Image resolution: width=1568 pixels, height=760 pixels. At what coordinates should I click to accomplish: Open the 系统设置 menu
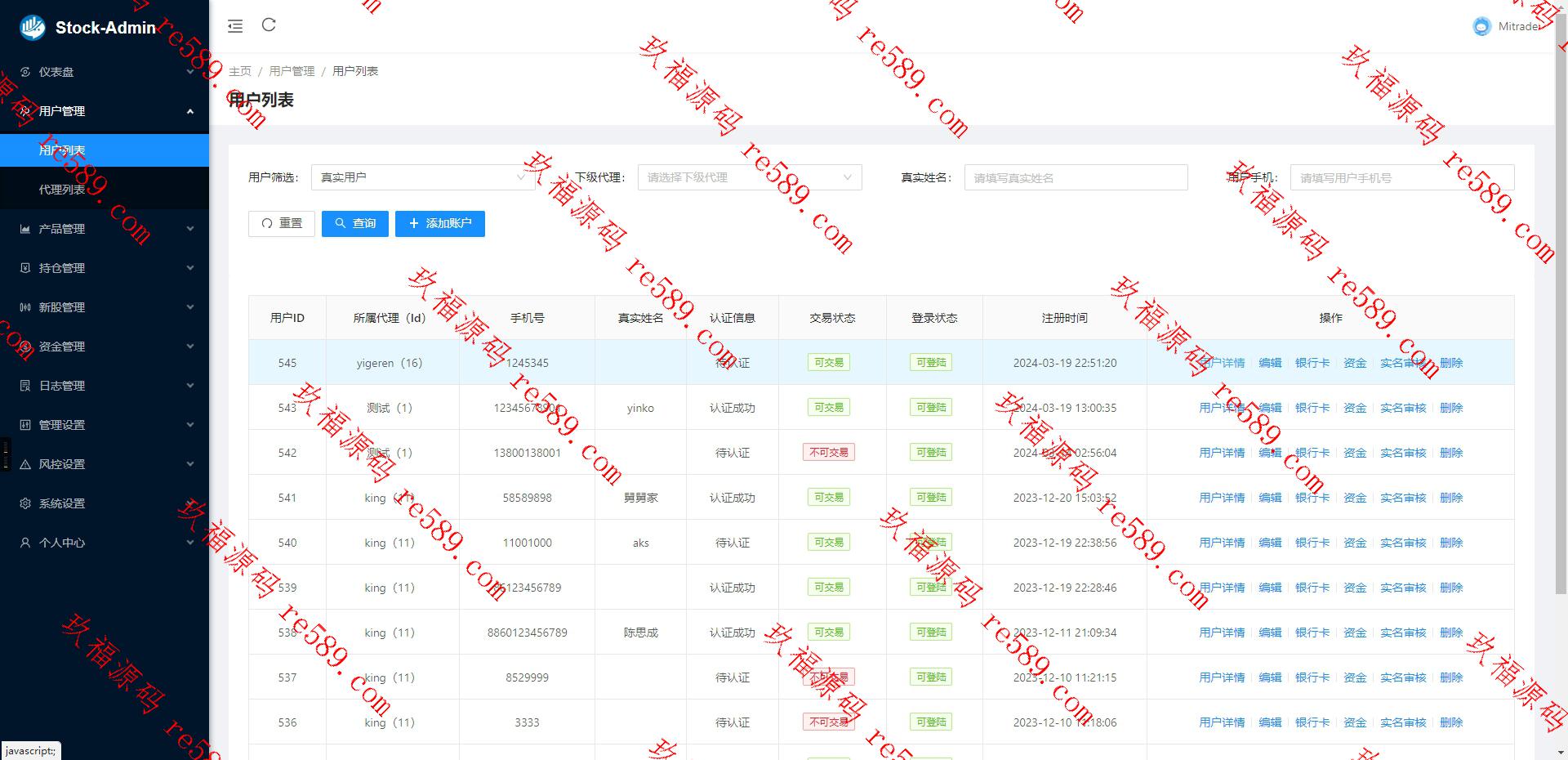[105, 503]
